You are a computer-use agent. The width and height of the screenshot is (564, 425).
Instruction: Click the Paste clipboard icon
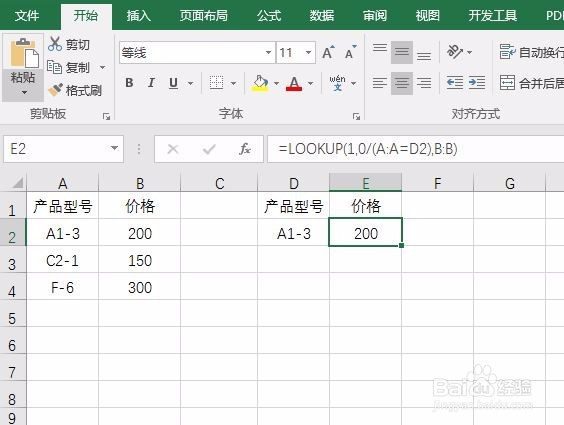click(23, 52)
